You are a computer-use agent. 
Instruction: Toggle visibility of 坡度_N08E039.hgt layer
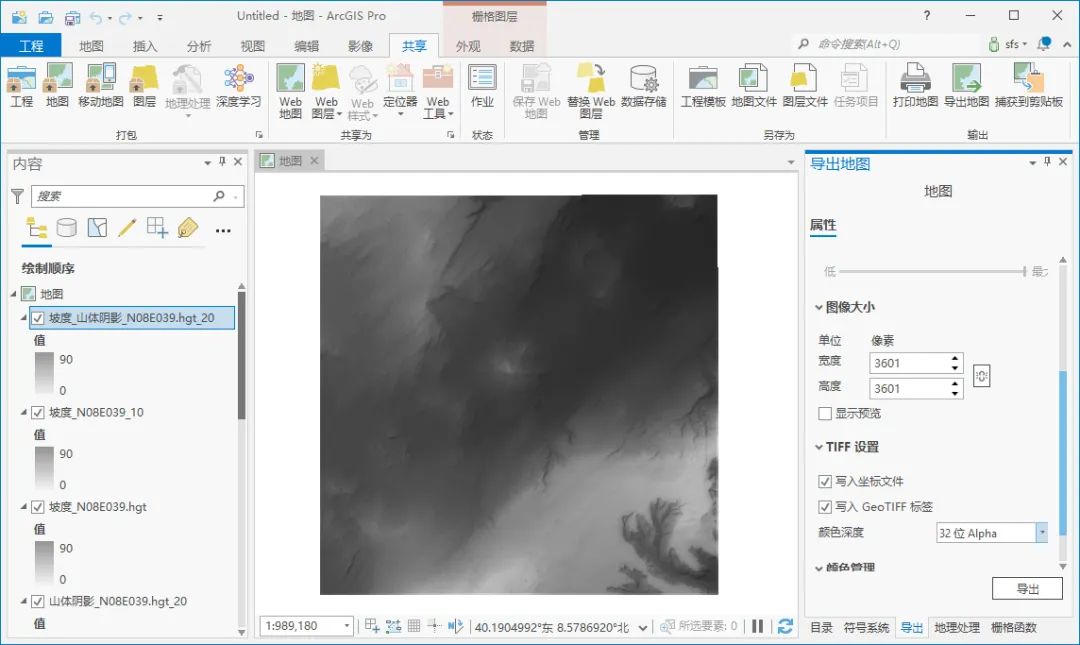pyautogui.click(x=38, y=506)
